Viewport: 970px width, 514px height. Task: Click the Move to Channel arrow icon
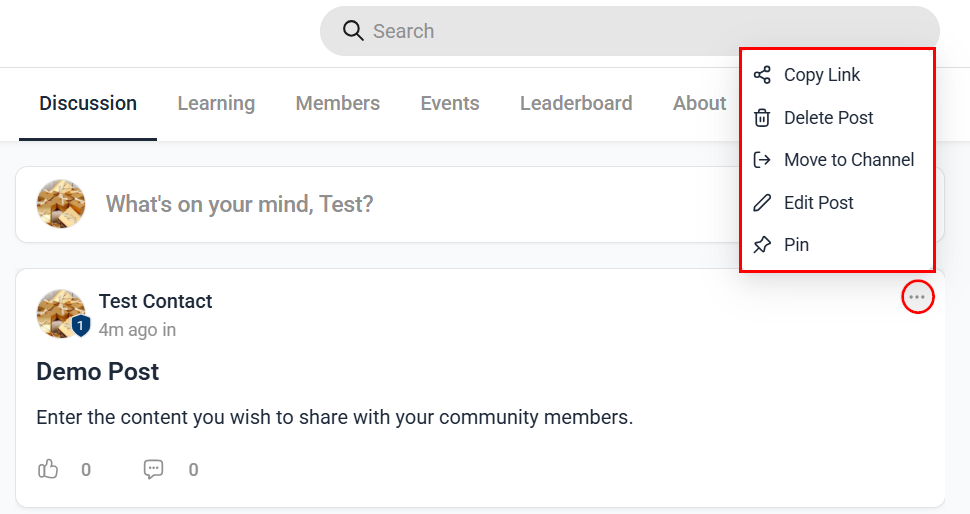(762, 160)
